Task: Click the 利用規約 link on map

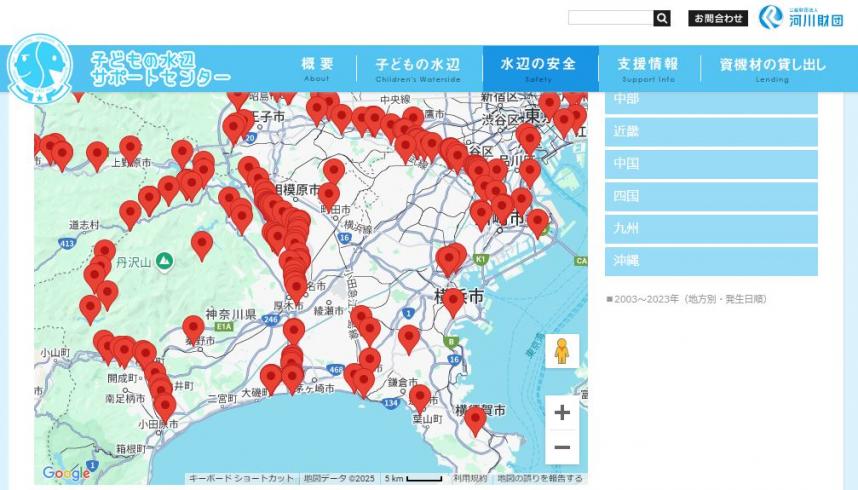Action: [x=470, y=479]
